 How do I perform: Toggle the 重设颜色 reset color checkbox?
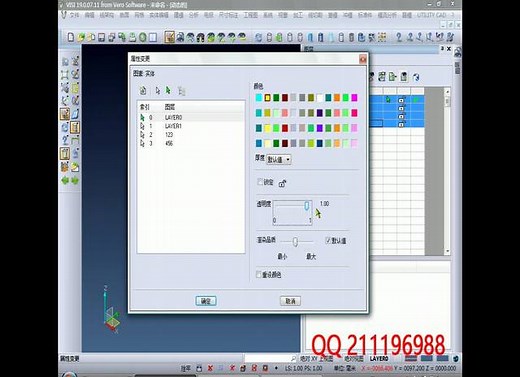click(x=259, y=274)
